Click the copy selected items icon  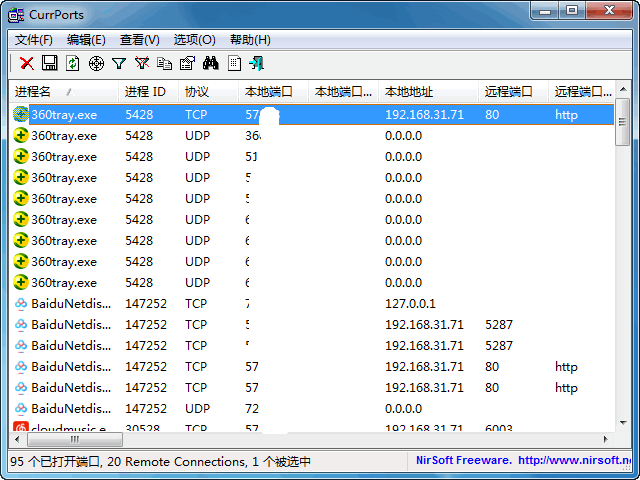click(164, 64)
